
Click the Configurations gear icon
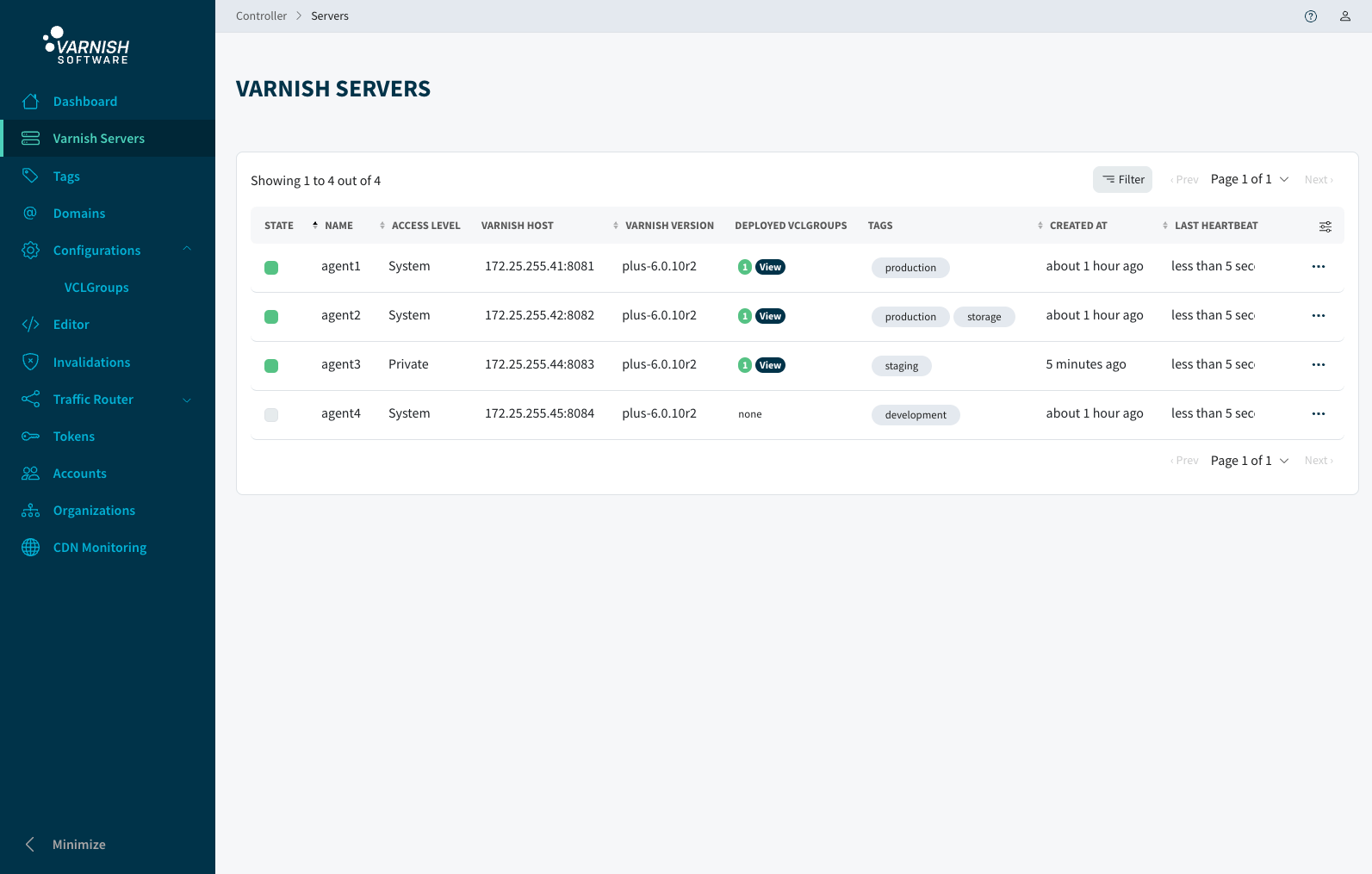point(30,251)
